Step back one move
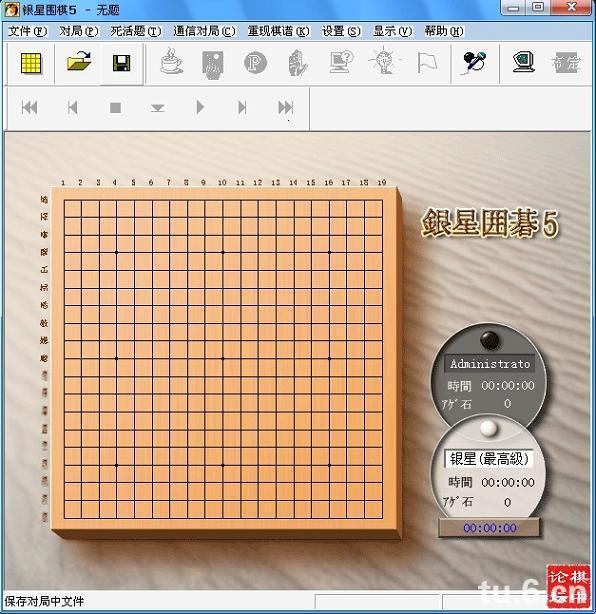The image size is (596, 614). coord(72,107)
